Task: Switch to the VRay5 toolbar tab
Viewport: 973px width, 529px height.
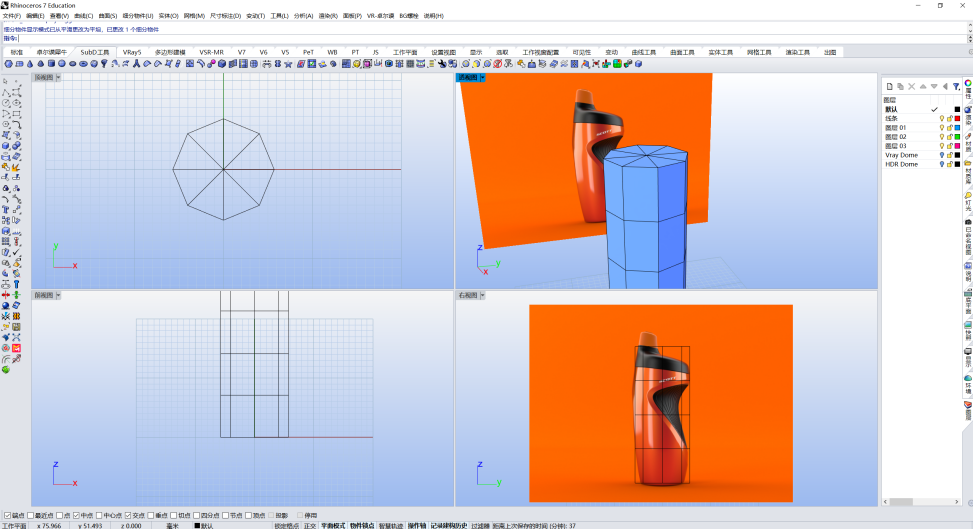Action: click(132, 52)
